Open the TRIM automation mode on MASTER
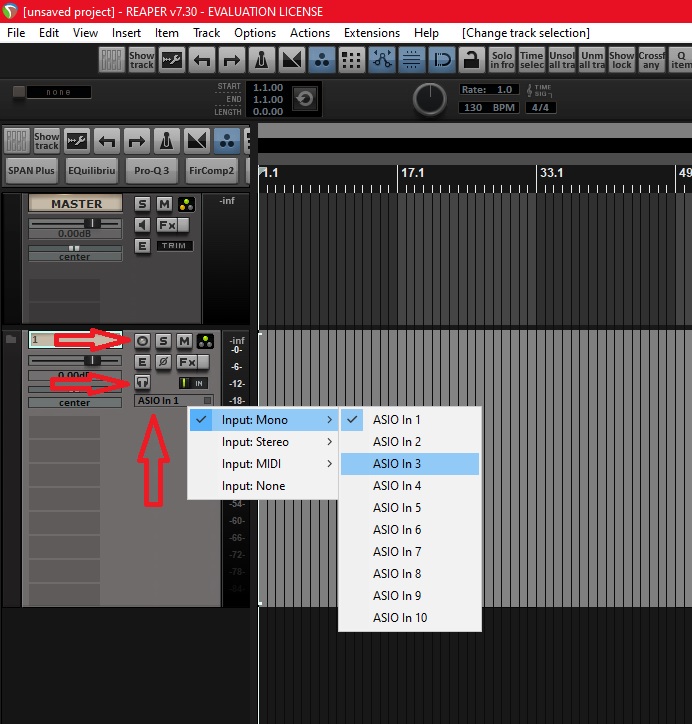This screenshot has width=692, height=724. [175, 246]
